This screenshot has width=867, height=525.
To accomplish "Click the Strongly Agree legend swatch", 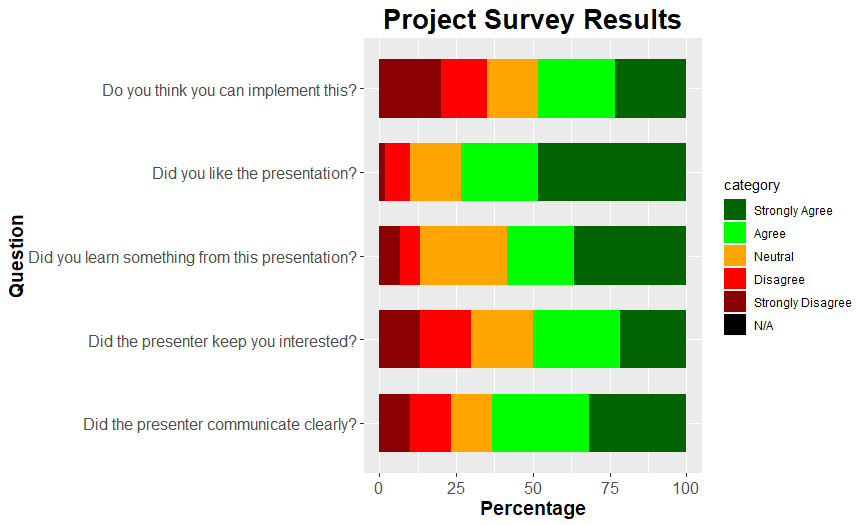I will [x=735, y=210].
